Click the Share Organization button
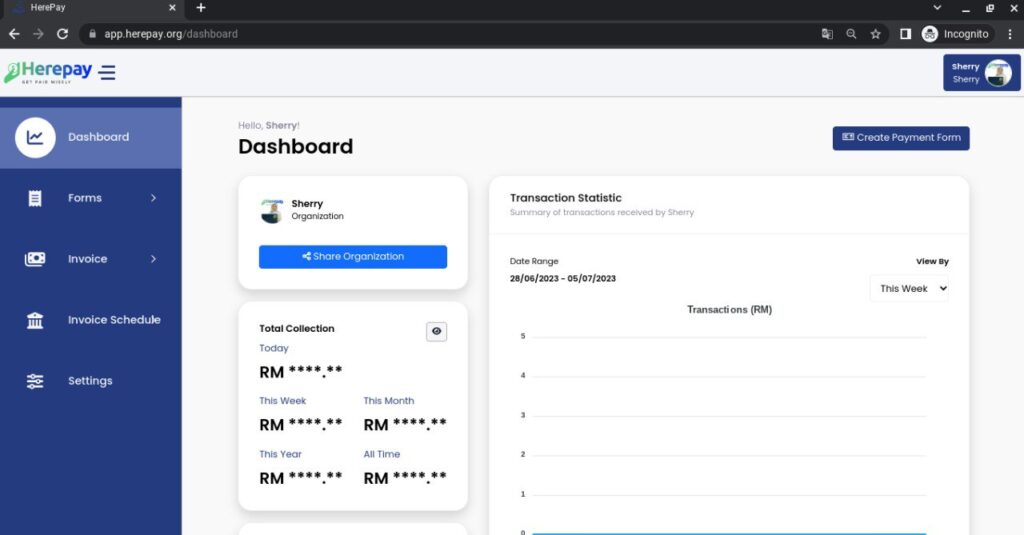Screen dimensions: 1024x535 coord(352,257)
